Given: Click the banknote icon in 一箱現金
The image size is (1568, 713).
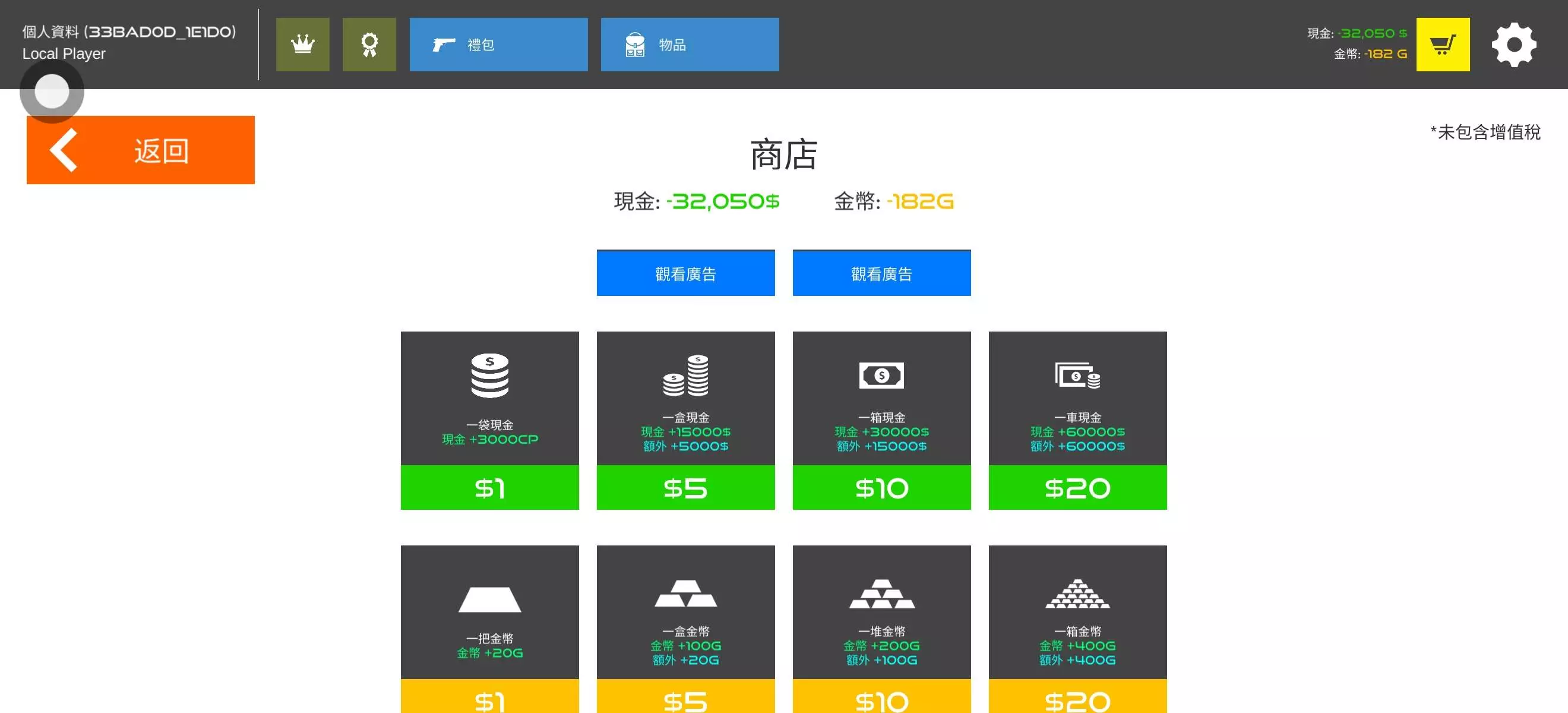Looking at the screenshot, I should [881, 375].
